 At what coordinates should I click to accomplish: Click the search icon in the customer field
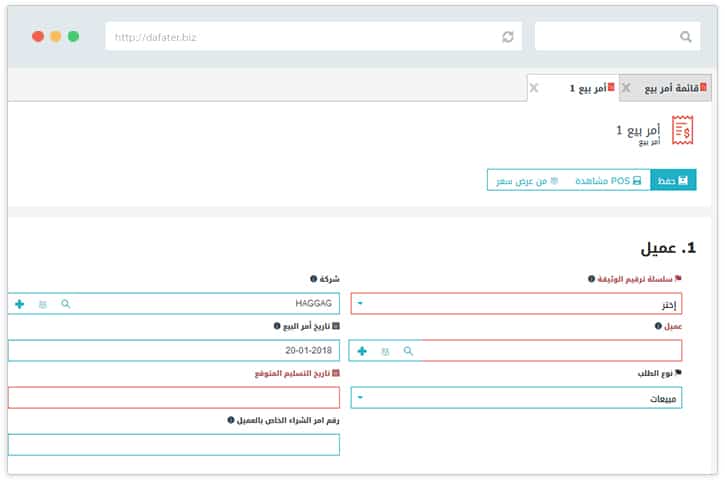(408, 351)
